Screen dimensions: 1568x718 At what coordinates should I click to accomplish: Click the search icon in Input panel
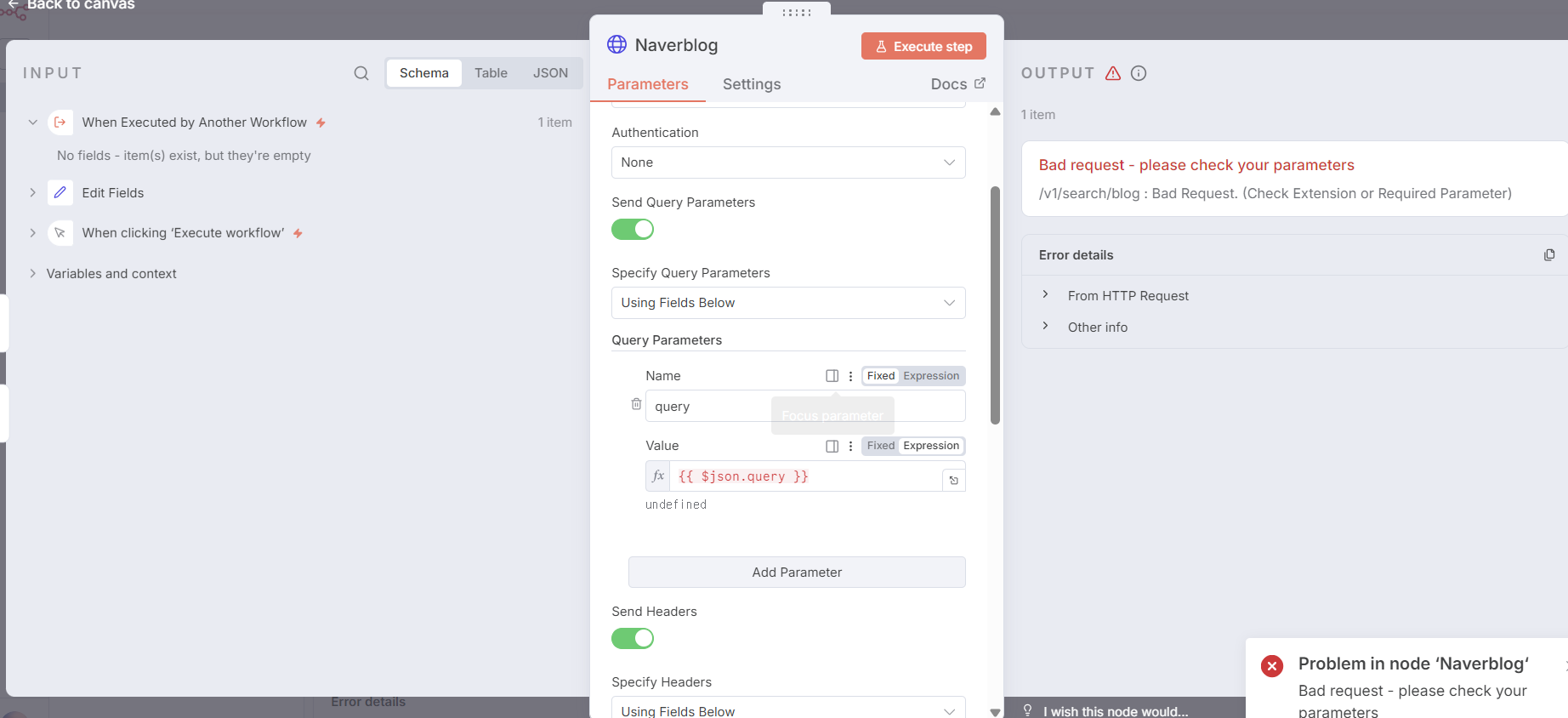tap(361, 73)
